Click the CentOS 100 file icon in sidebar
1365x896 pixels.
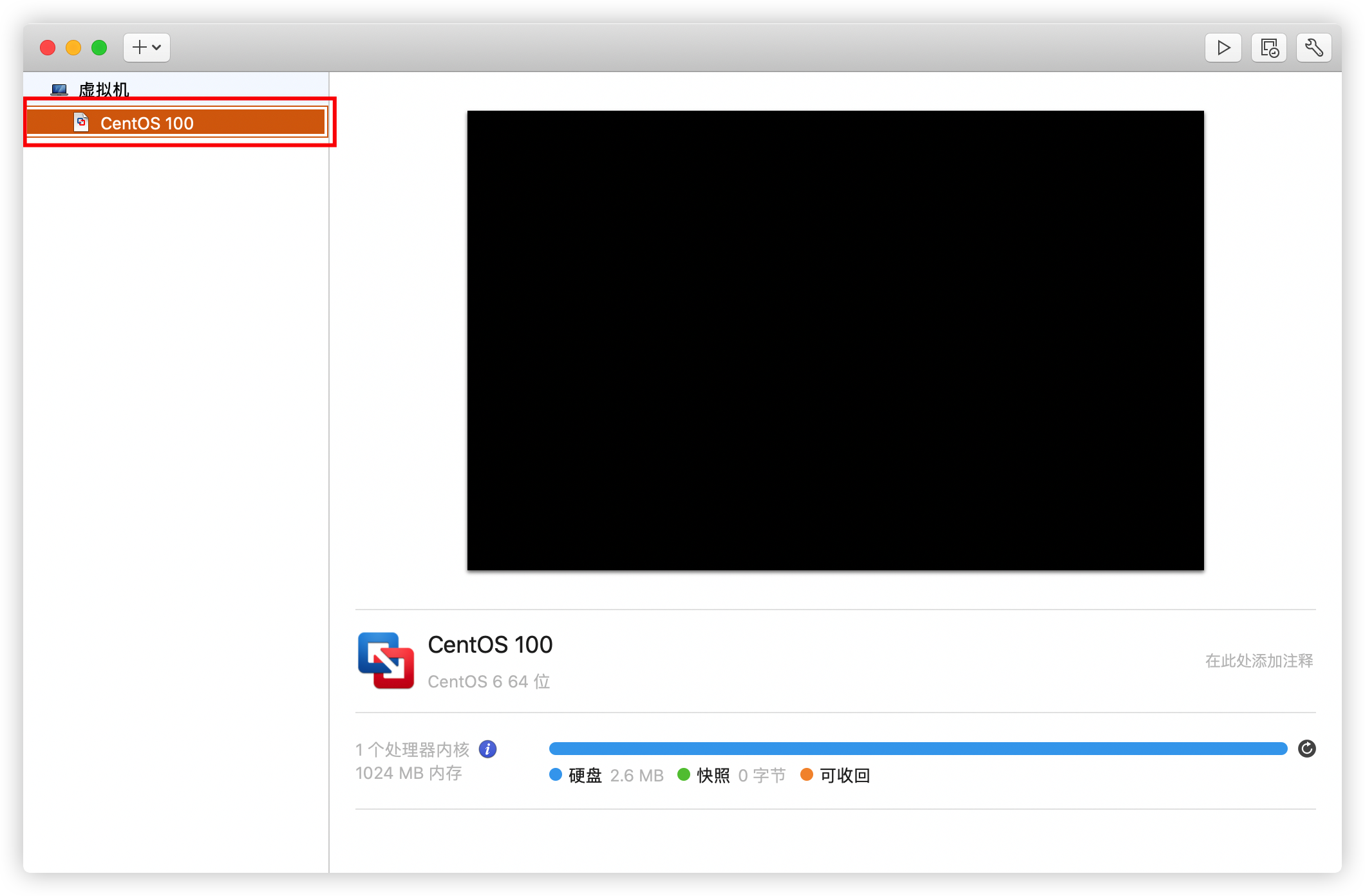pyautogui.click(x=81, y=122)
